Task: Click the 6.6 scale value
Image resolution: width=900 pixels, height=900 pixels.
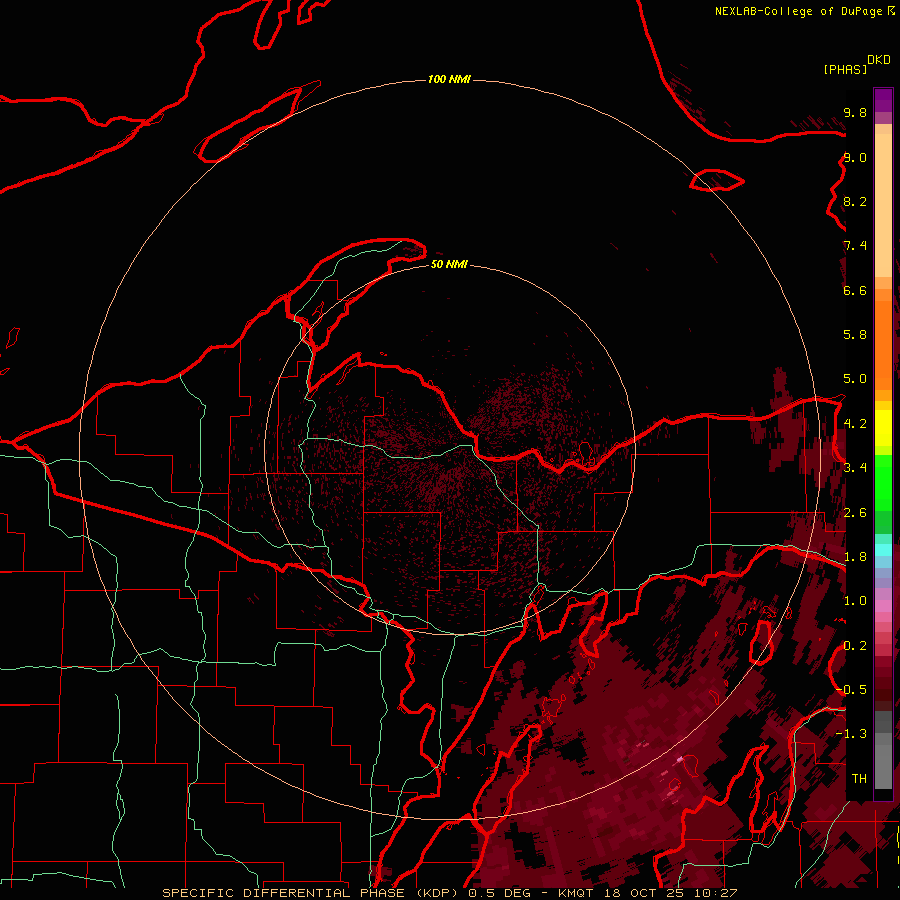Action: [855, 290]
